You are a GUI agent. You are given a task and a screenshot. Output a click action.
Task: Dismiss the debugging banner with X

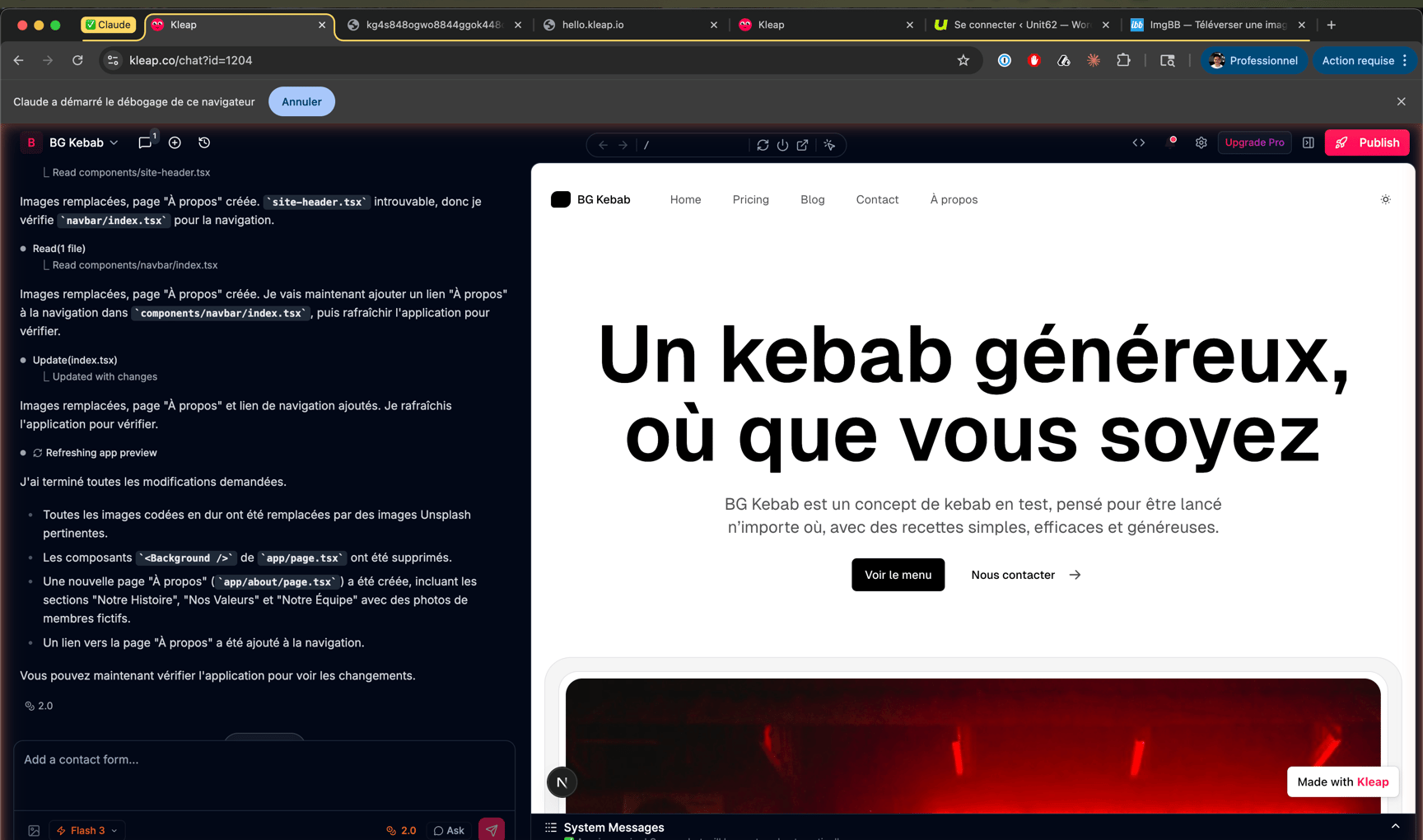click(x=1402, y=101)
